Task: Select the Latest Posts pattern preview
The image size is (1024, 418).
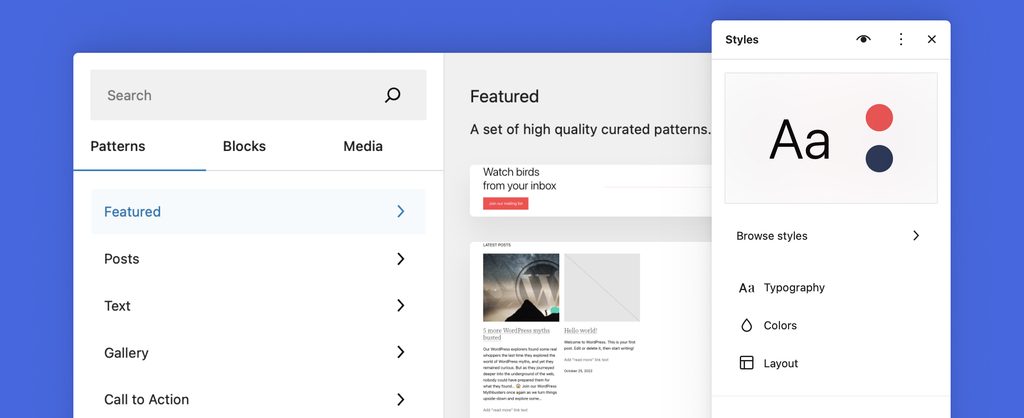Action: (x=591, y=330)
